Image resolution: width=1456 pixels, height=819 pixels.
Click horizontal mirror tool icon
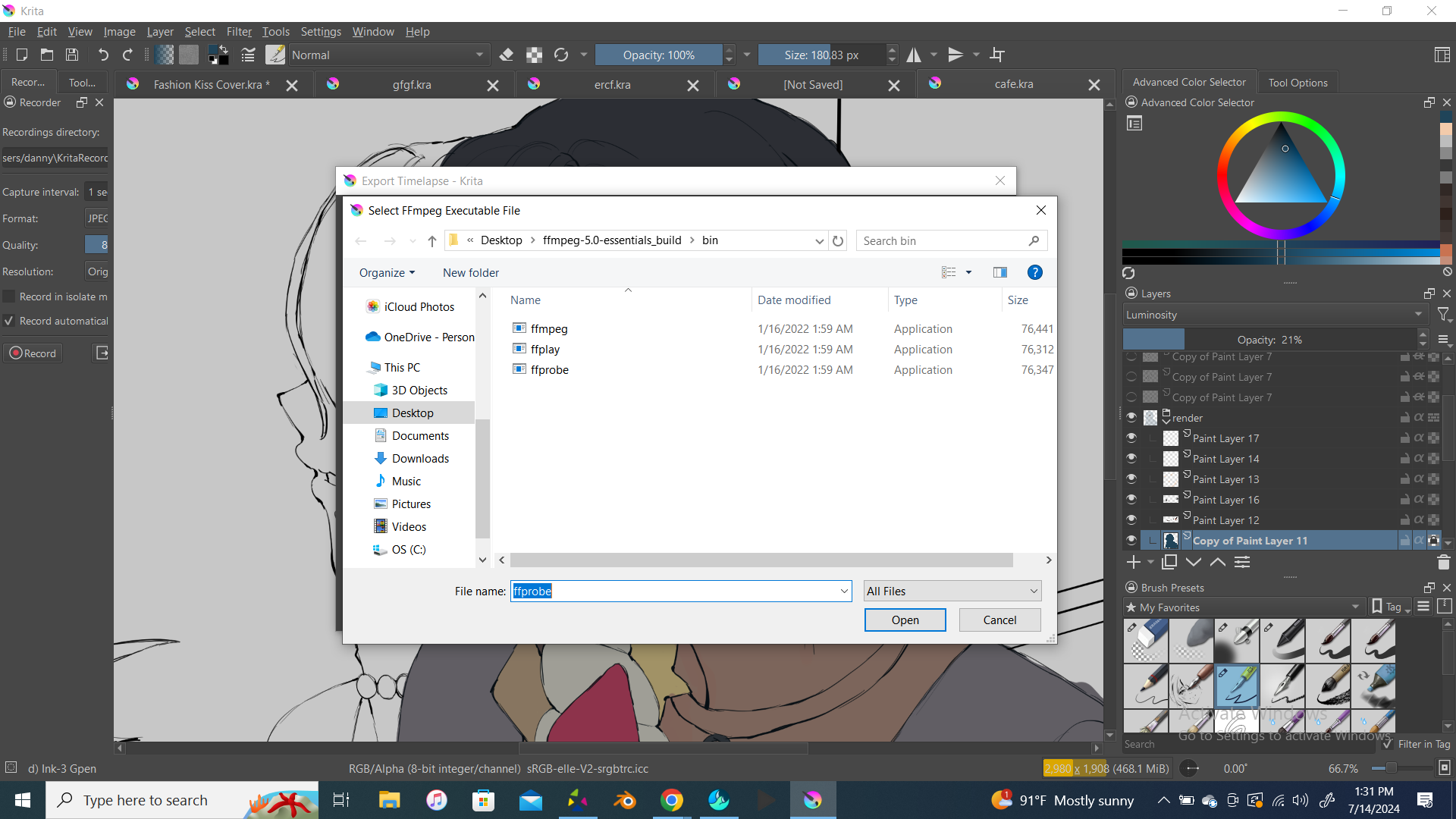[914, 55]
